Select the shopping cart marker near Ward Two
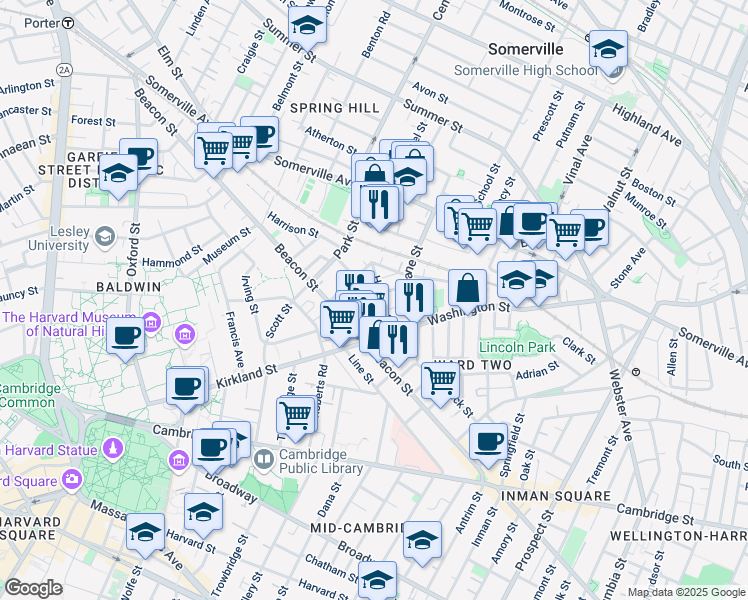This screenshot has height=600, width=748. [x=440, y=382]
